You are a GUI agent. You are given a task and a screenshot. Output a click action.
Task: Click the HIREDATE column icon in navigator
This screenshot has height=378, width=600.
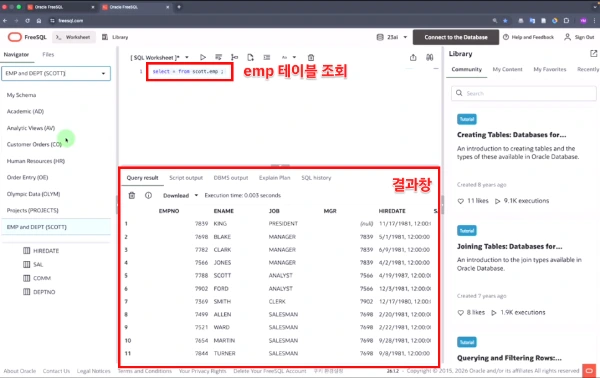(26, 251)
